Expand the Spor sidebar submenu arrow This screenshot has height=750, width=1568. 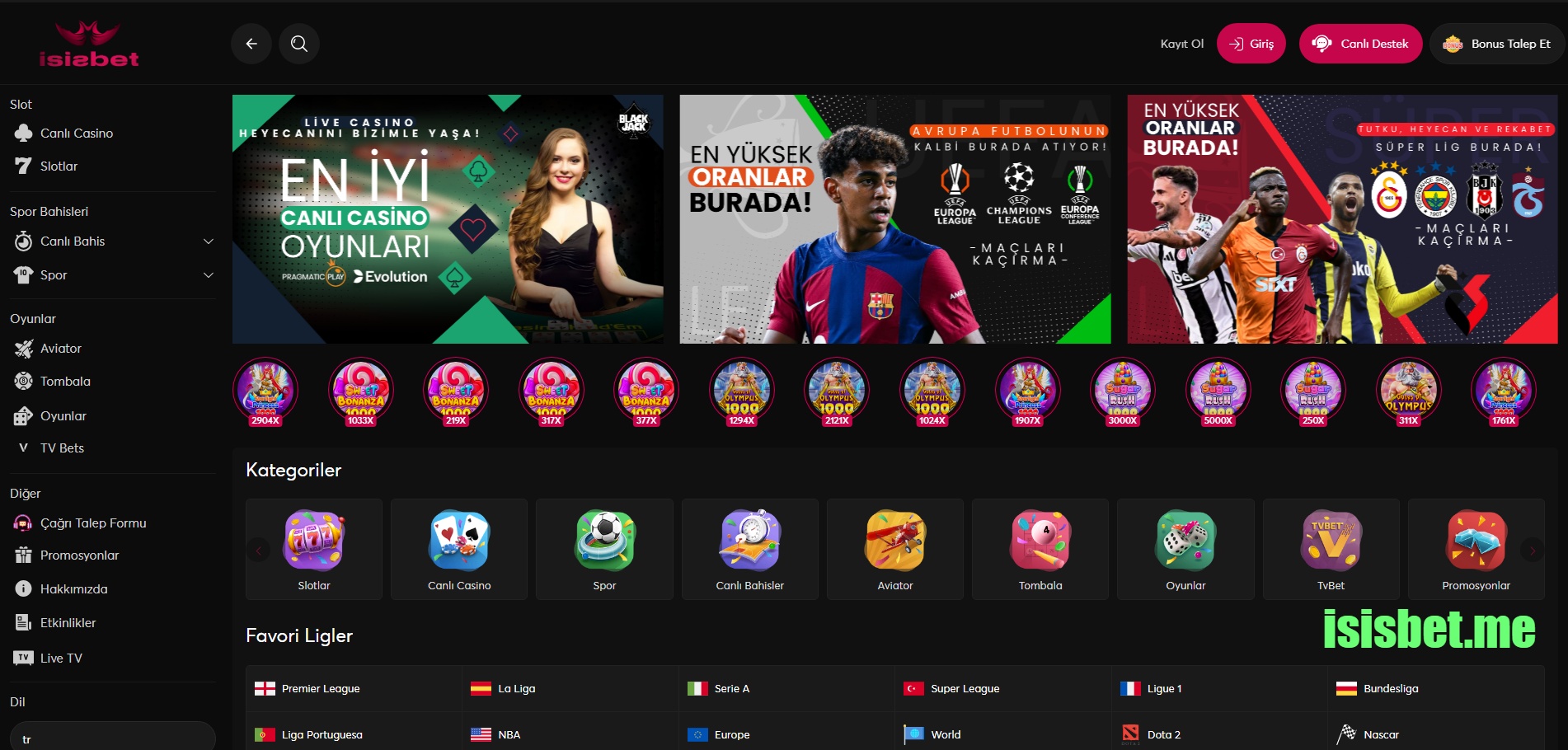tap(209, 275)
